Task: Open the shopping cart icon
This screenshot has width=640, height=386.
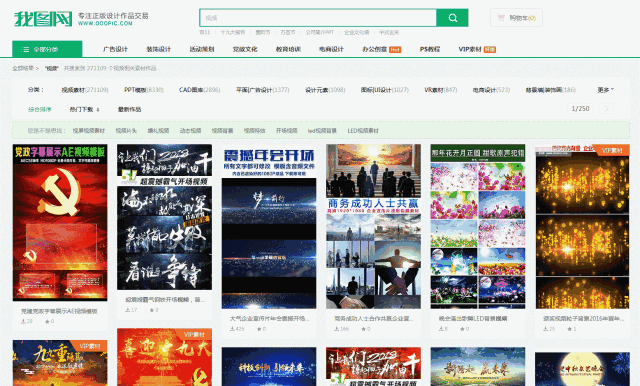Action: click(501, 18)
